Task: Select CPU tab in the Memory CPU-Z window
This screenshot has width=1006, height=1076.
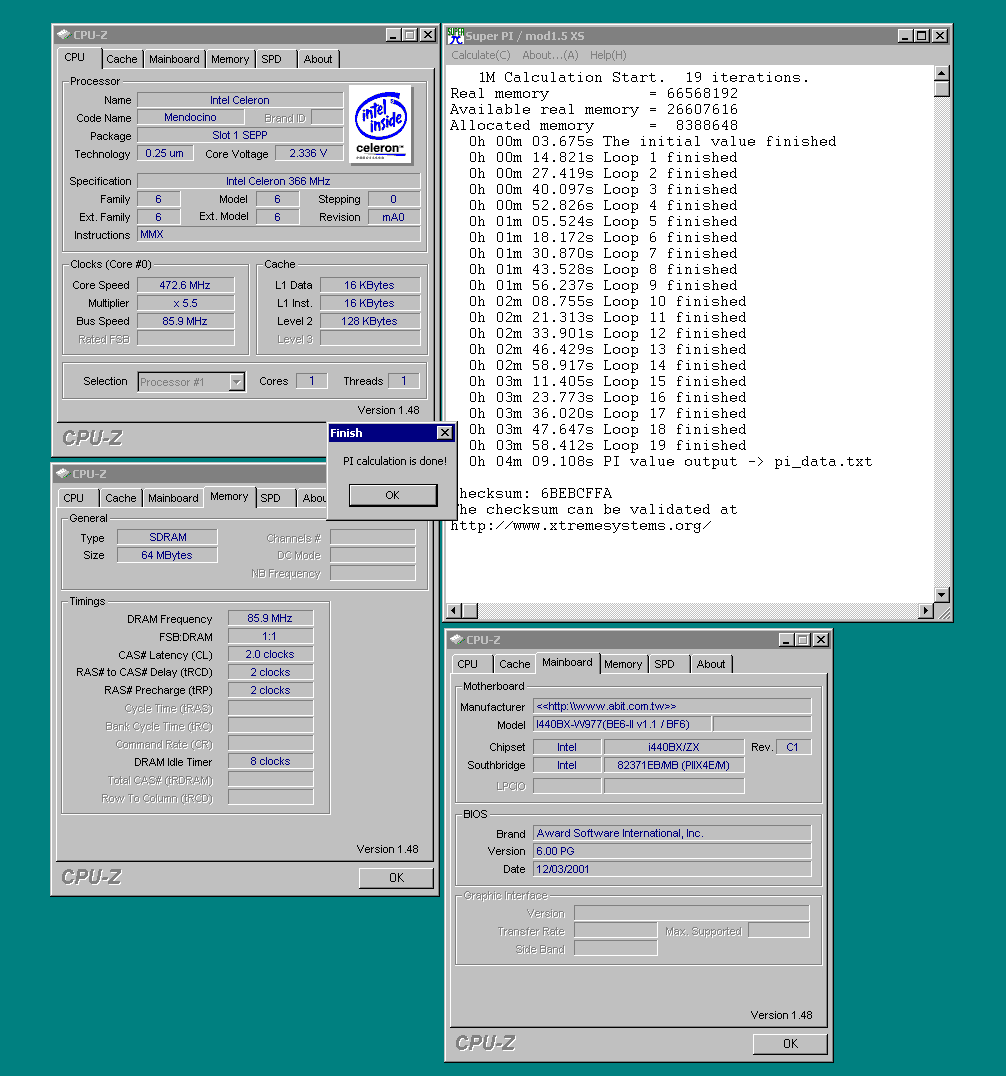Action: tap(74, 498)
